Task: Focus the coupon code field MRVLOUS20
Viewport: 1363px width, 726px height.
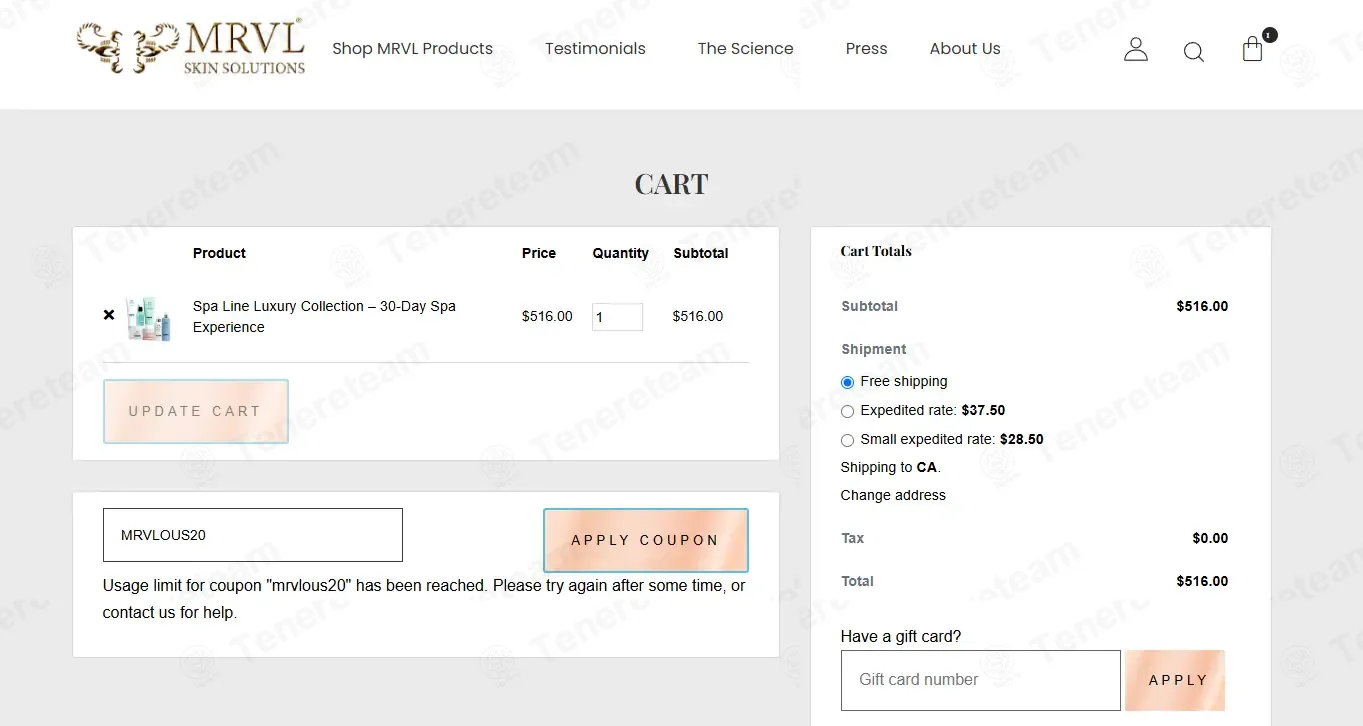Action: click(253, 535)
